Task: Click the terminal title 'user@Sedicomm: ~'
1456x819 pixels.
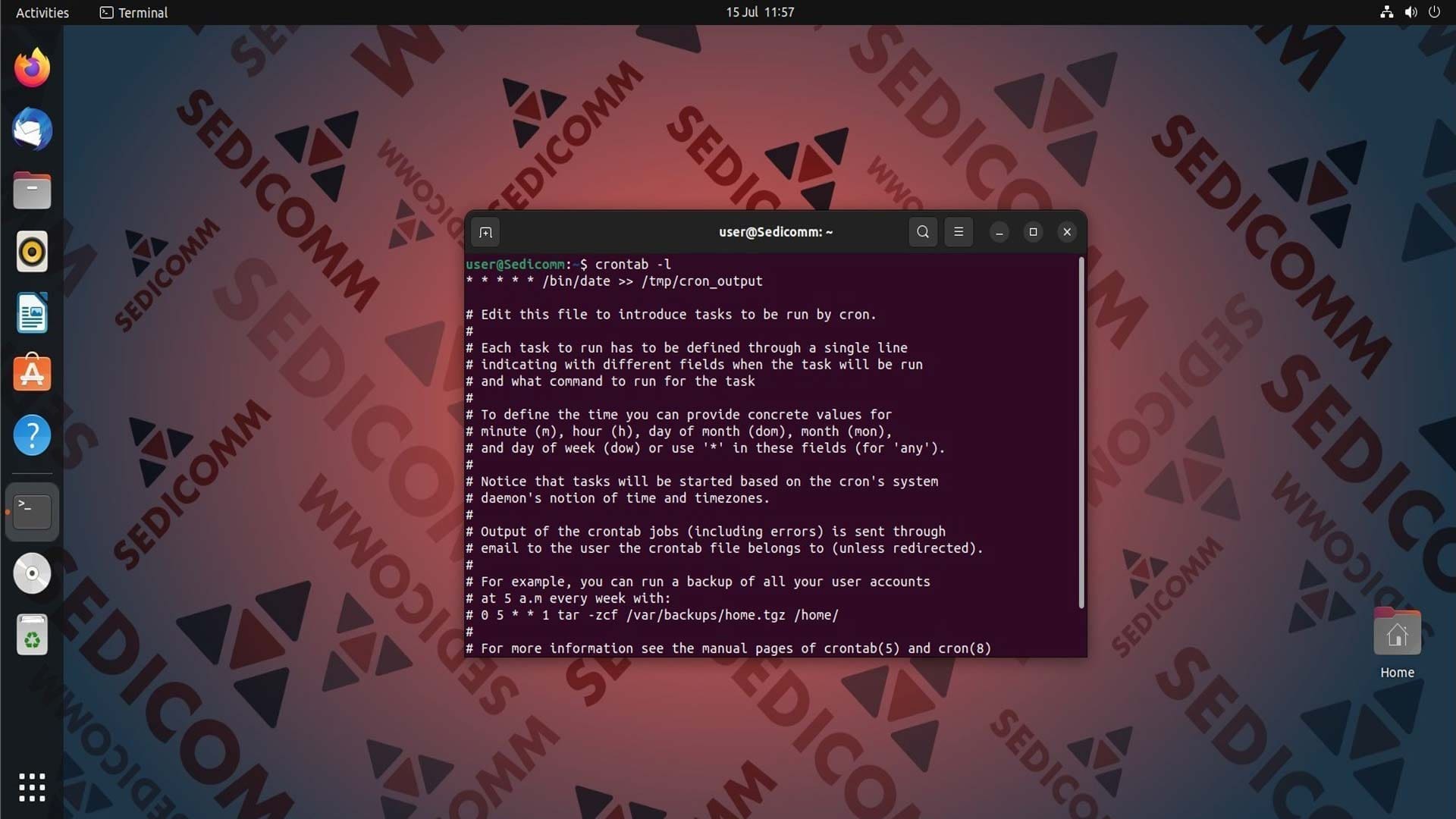Action: coord(776,232)
